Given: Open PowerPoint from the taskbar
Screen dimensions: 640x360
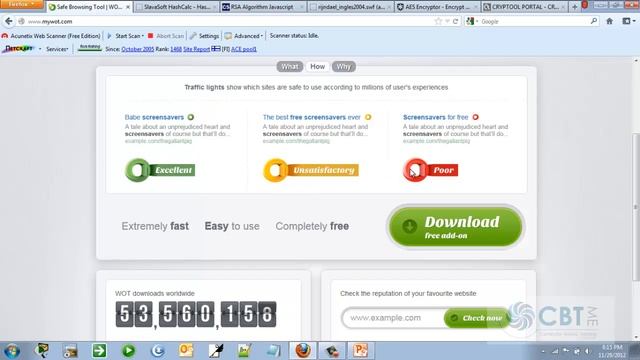Looking at the screenshot, I should point(361,351).
